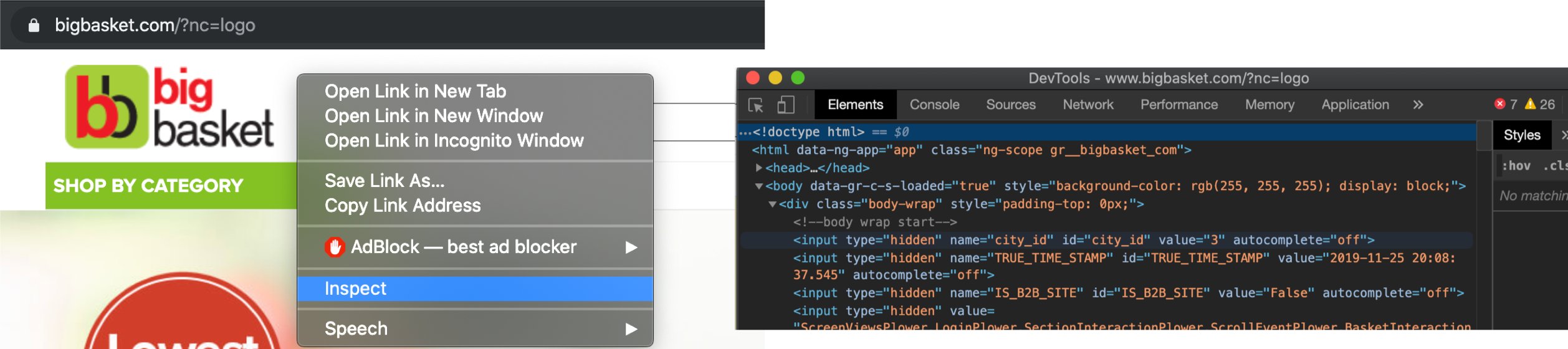
Task: Click the AdBlock hand icon
Action: 335,247
